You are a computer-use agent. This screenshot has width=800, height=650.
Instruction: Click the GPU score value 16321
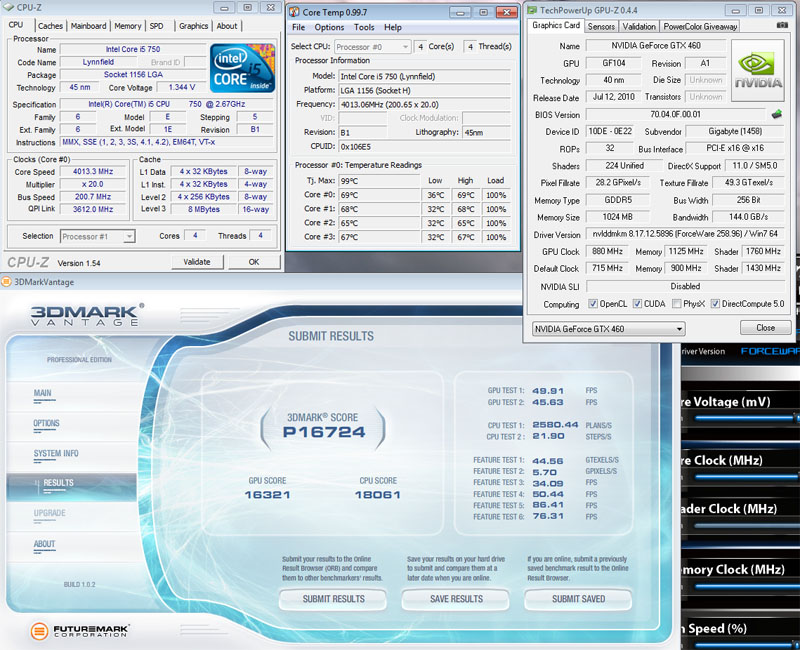point(267,495)
